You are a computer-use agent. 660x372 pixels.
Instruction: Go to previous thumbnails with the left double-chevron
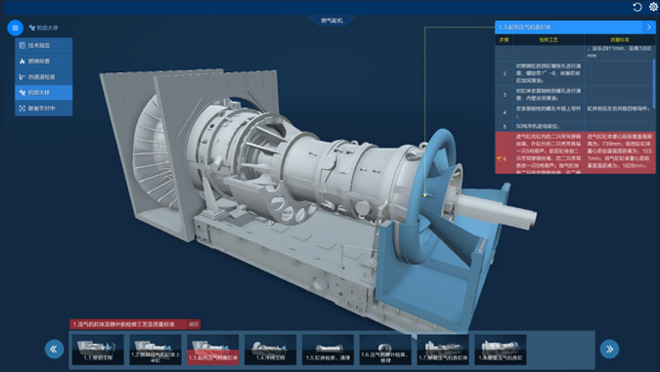tap(54, 349)
